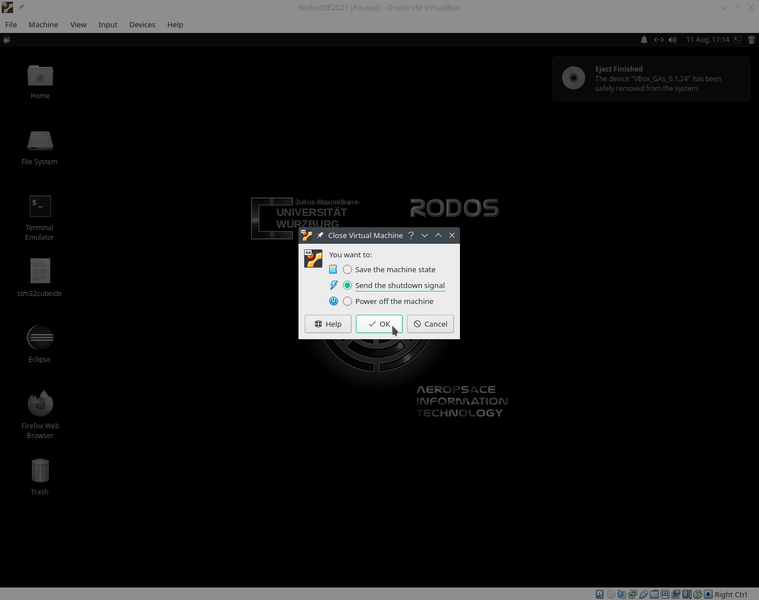Viewport: 759px width, 600px height.
Task: Click the Help button in the dialog
Action: point(328,324)
